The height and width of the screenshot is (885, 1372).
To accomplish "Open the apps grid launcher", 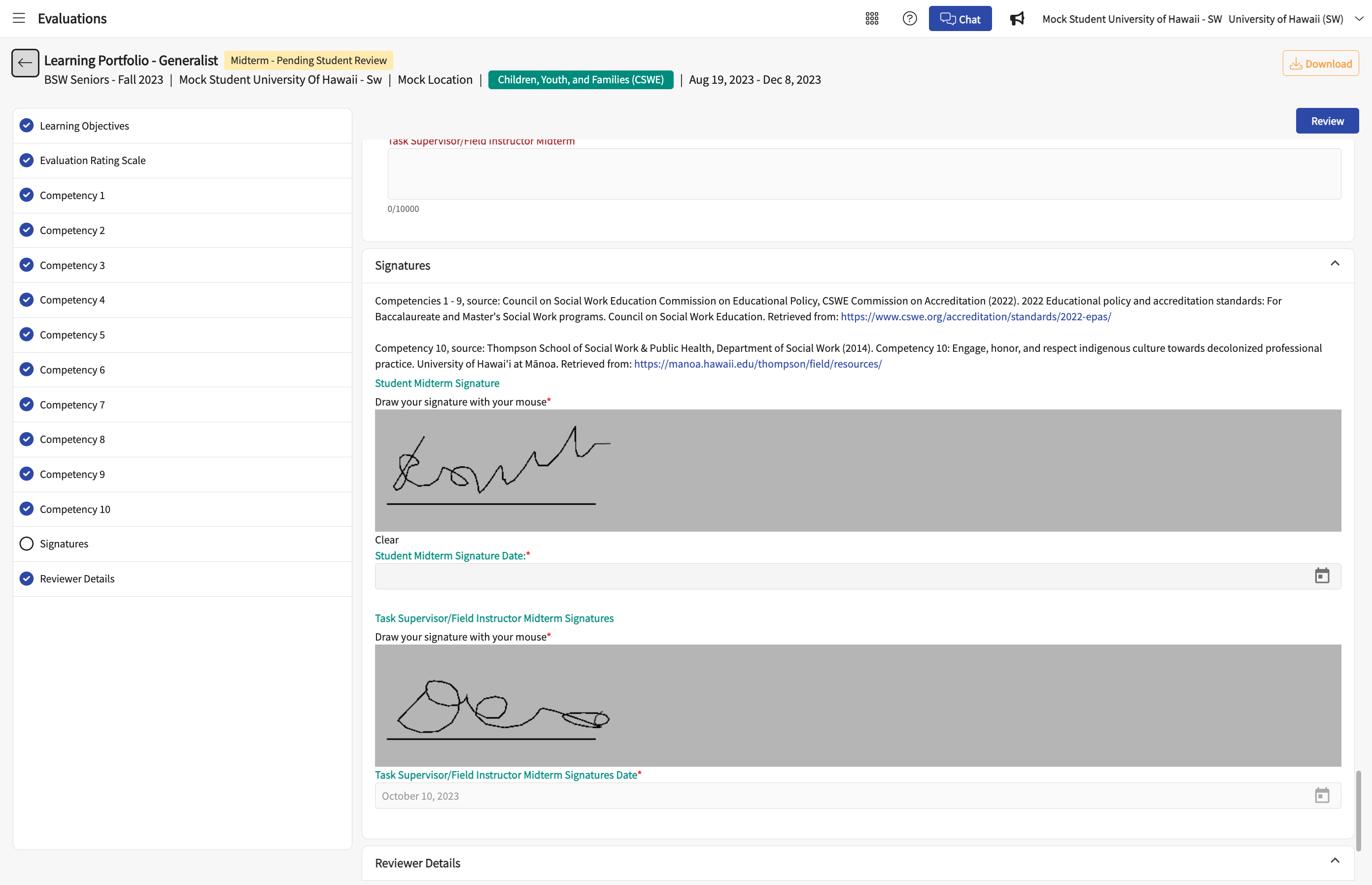I will point(872,18).
